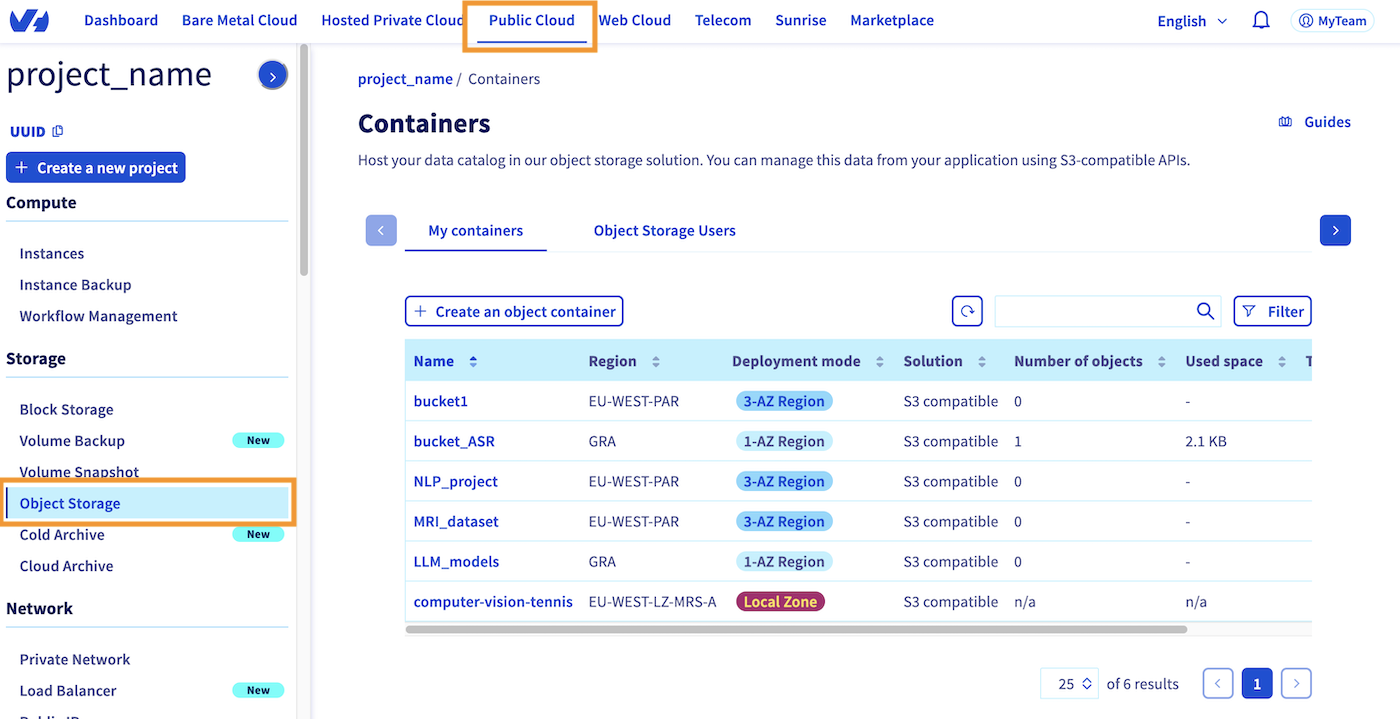Viewport: 1400px width, 719px height.
Task: Open Bare Metal Cloud menu
Action: click(239, 20)
